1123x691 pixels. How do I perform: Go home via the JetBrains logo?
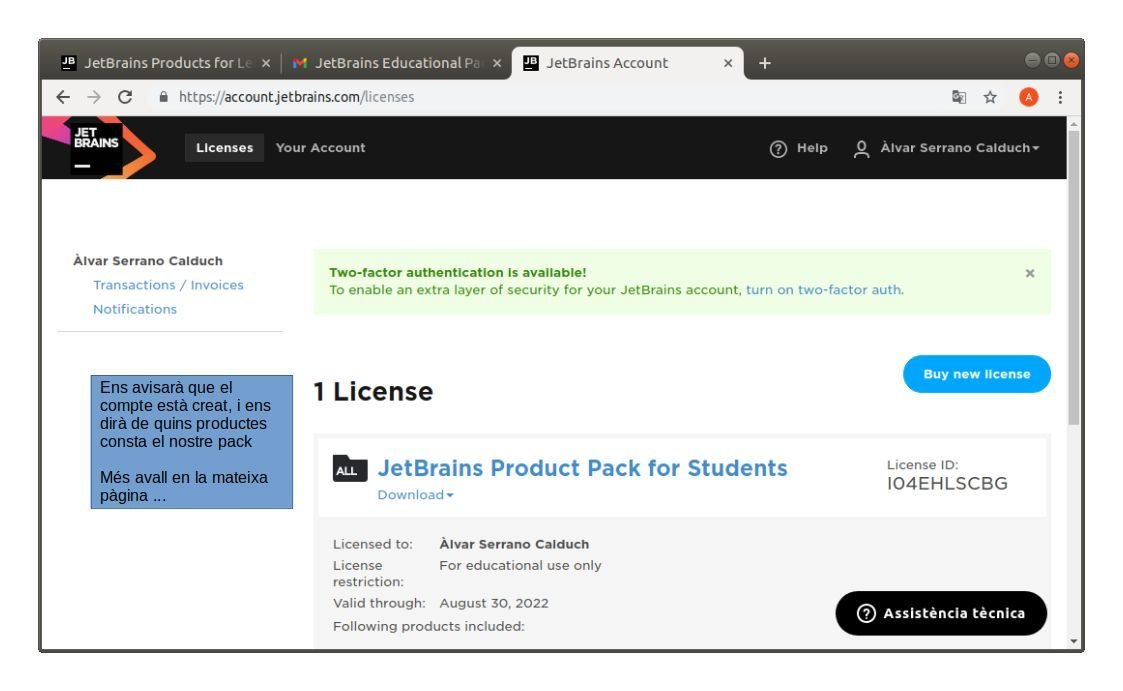point(99,148)
